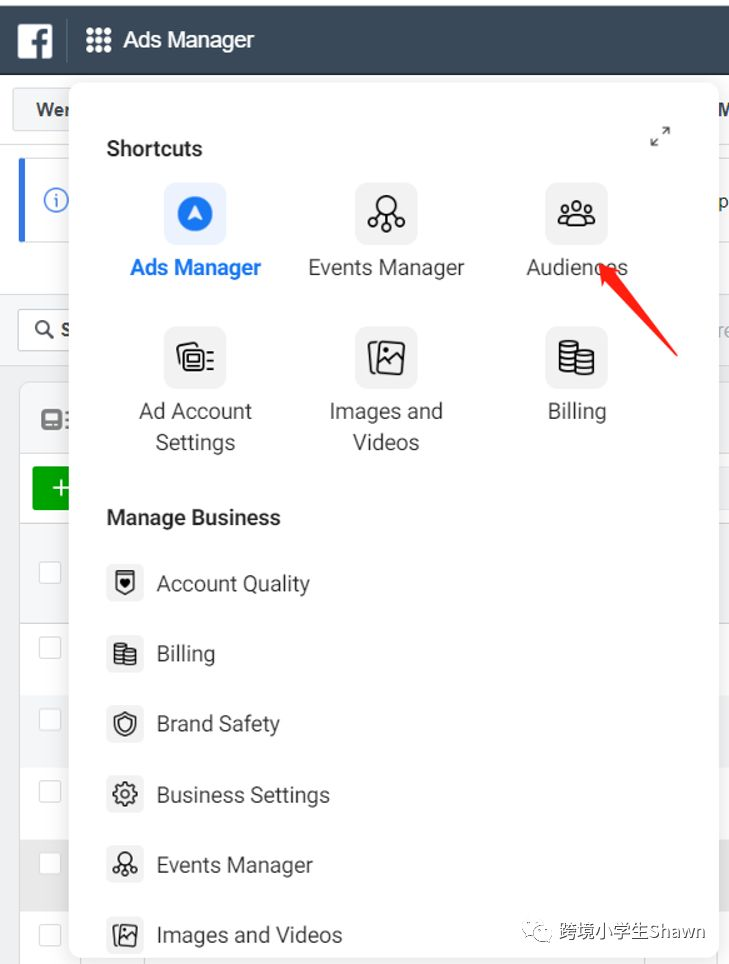
Task: Click the Manage Business section heading
Action: 194,518
